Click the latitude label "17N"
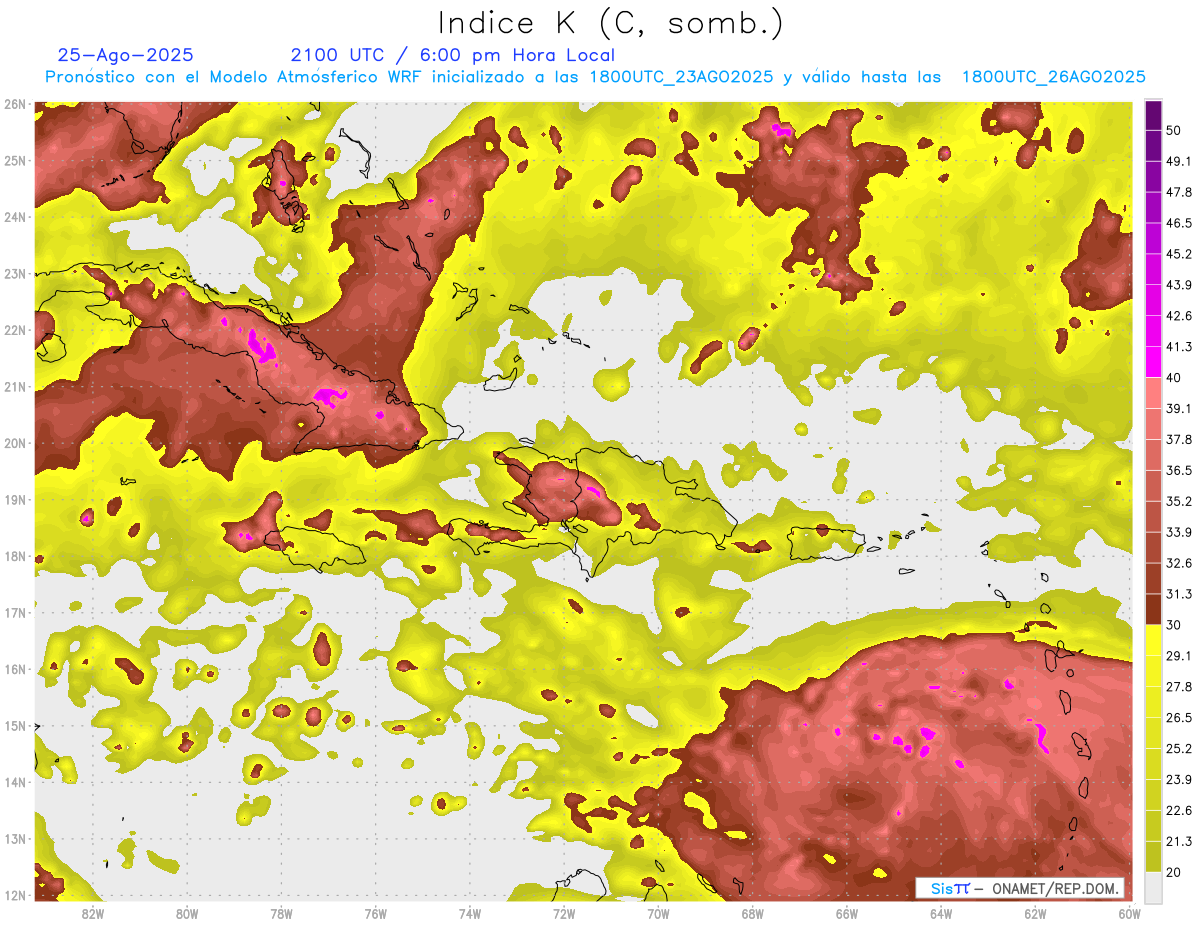The image size is (1200, 927). point(15,613)
